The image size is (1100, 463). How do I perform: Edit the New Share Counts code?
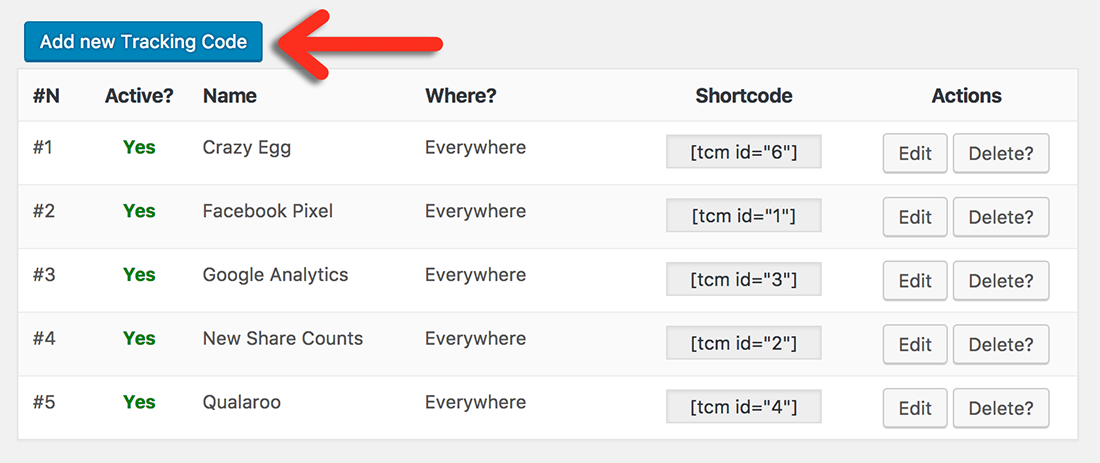click(x=914, y=345)
